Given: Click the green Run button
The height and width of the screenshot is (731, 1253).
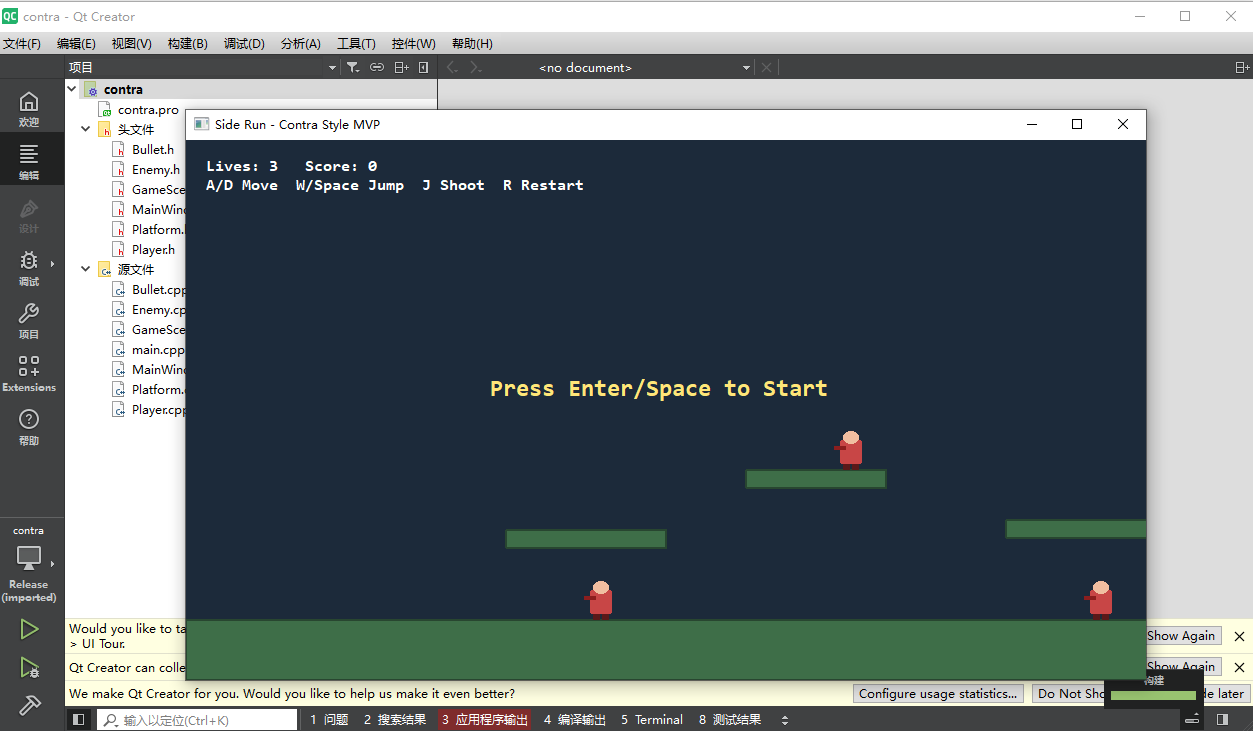Looking at the screenshot, I should pos(29,629).
